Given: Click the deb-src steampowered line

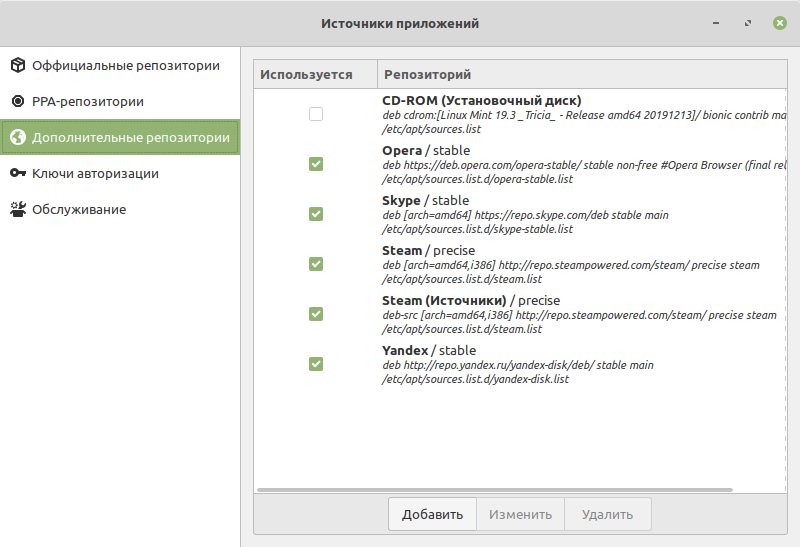Looking at the screenshot, I should (580, 315).
